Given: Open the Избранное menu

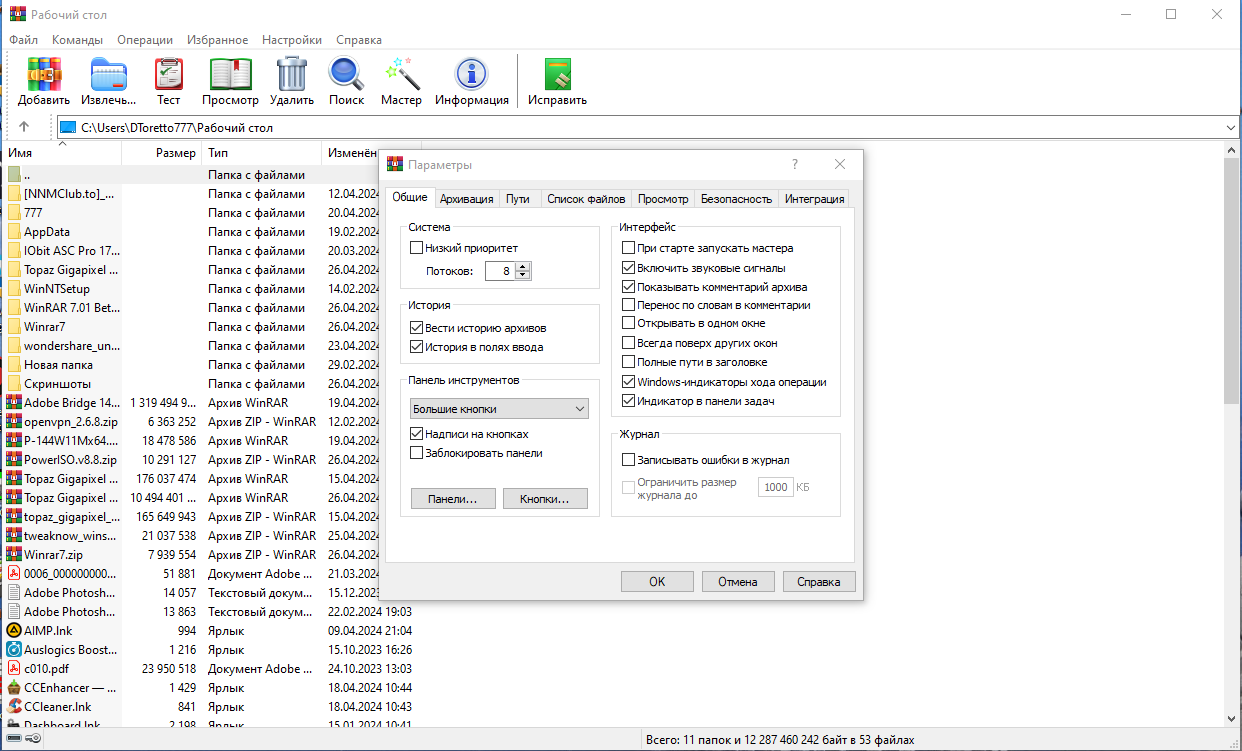Looking at the screenshot, I should click(x=218, y=40).
